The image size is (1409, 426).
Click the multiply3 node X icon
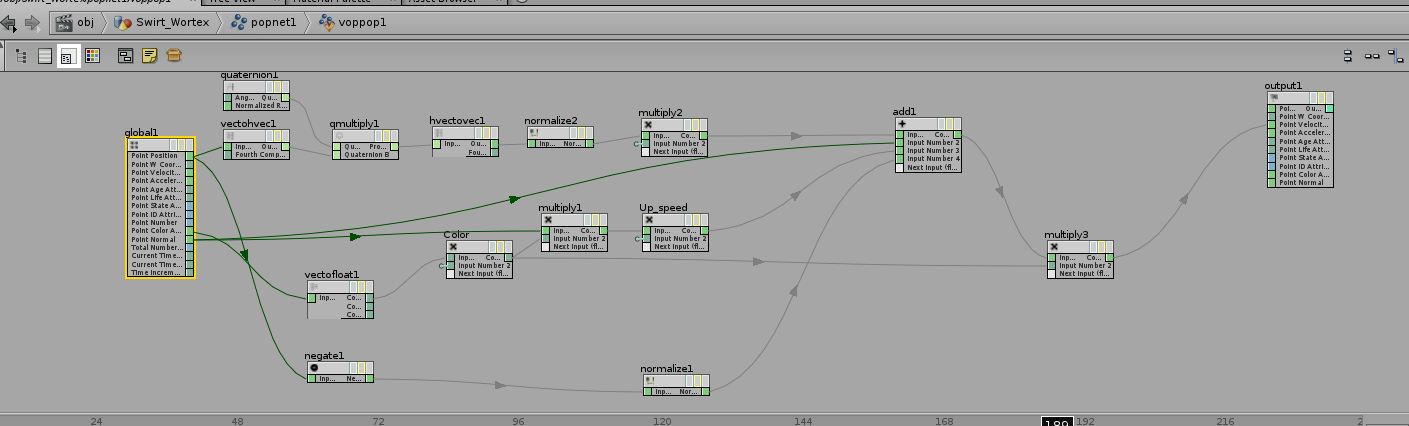pyautogui.click(x=1054, y=246)
